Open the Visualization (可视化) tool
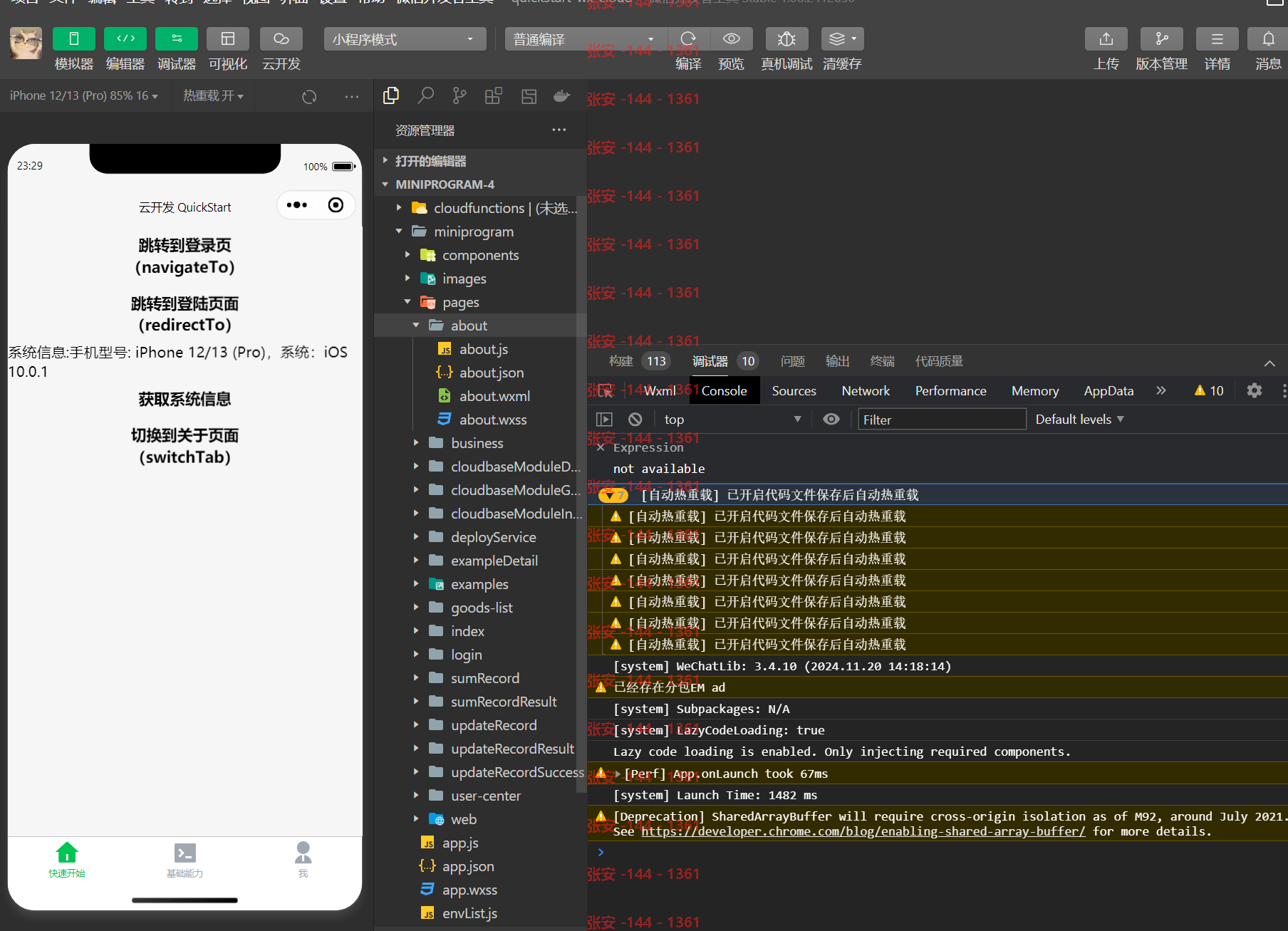1288x931 pixels. pyautogui.click(x=228, y=39)
